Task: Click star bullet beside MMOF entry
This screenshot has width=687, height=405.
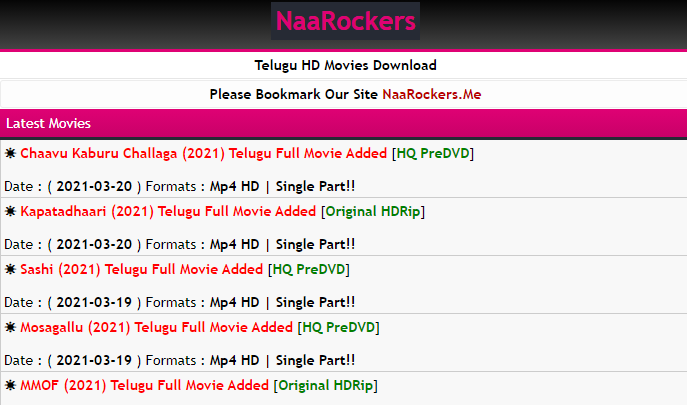Action: click(11, 385)
